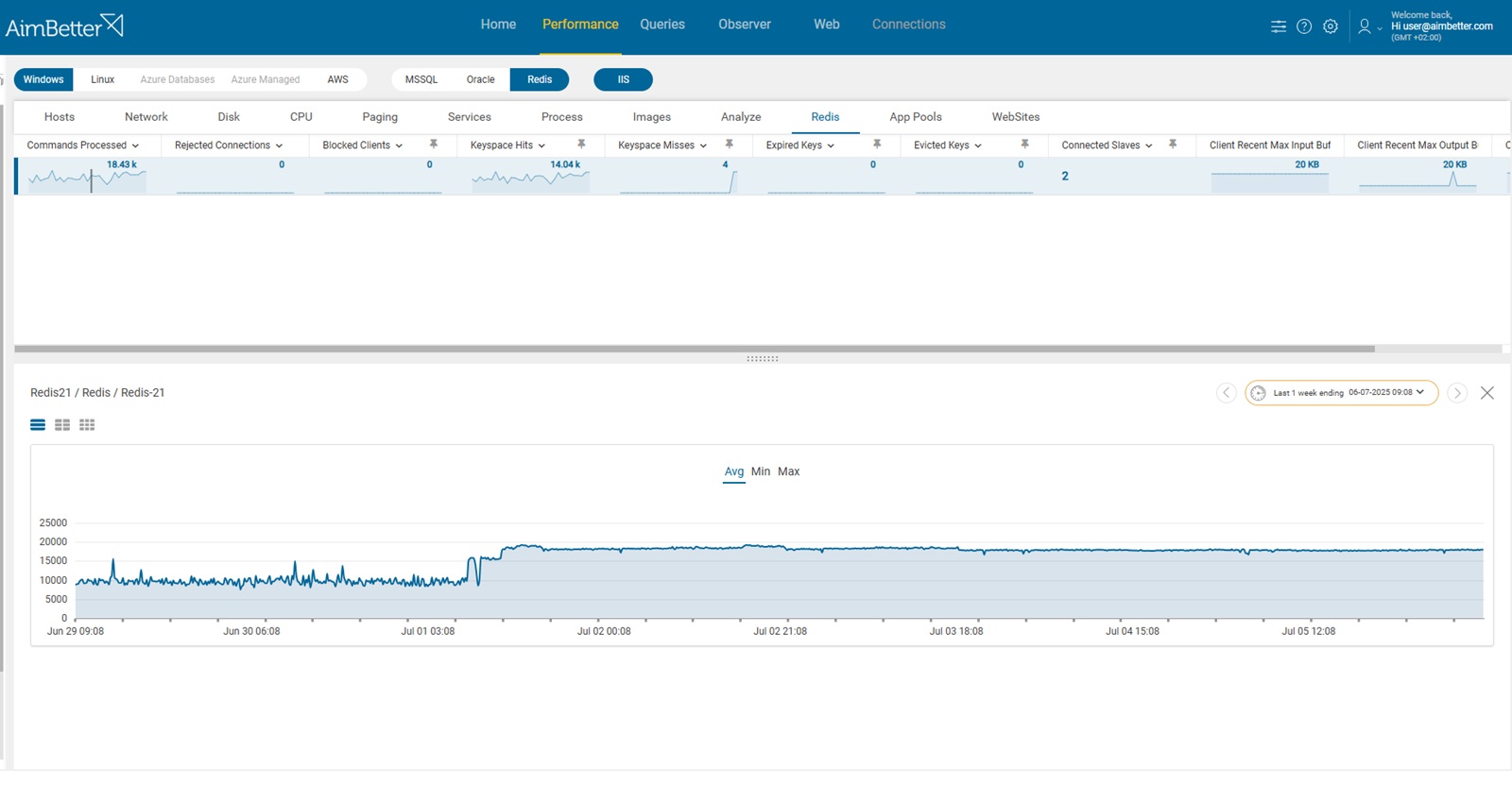Expand Commands Processed column dropdown
Image resolution: width=1512 pixels, height=804 pixels.
[x=135, y=145]
